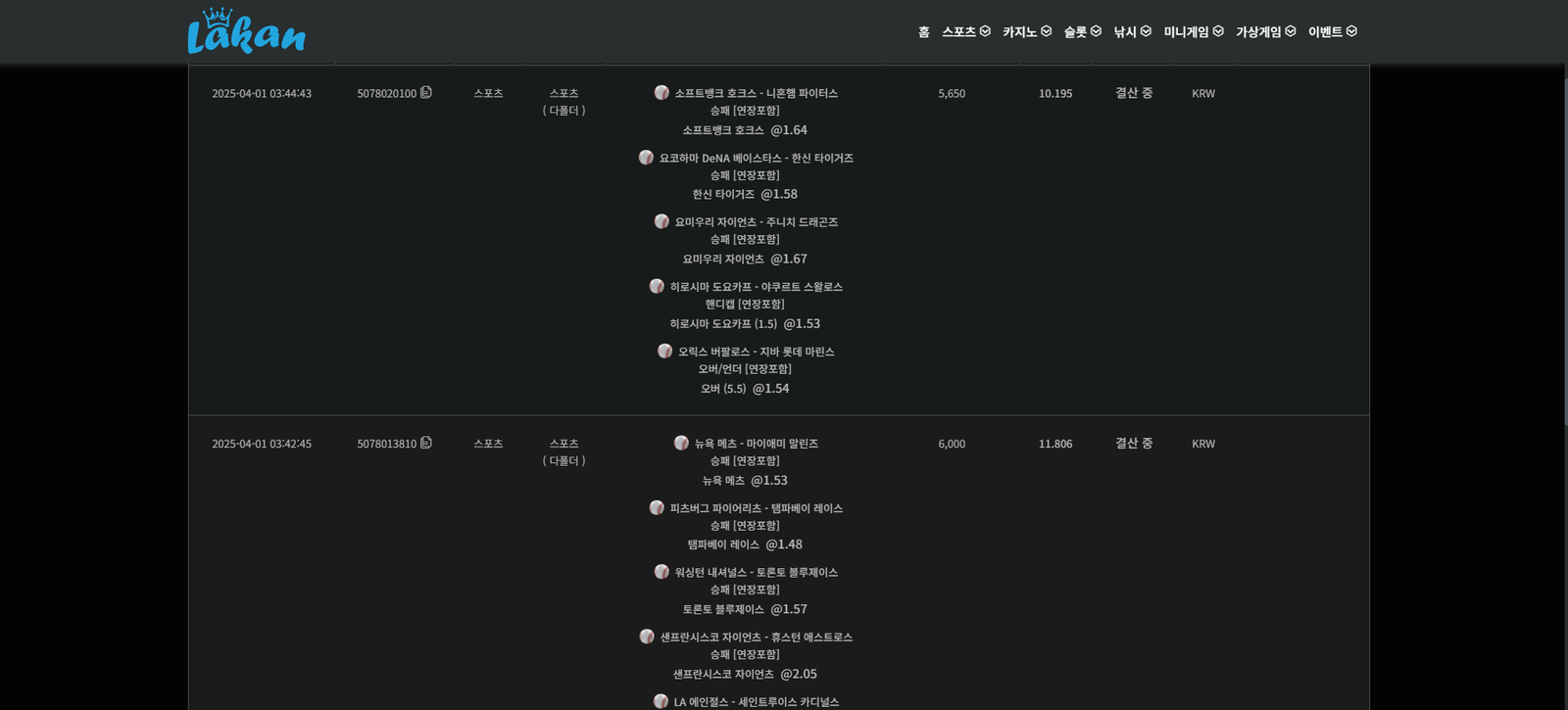This screenshot has width=1568, height=710.
Task: Click baseball icon beside 소프트뱅크 호크스 match
Action: click(661, 92)
